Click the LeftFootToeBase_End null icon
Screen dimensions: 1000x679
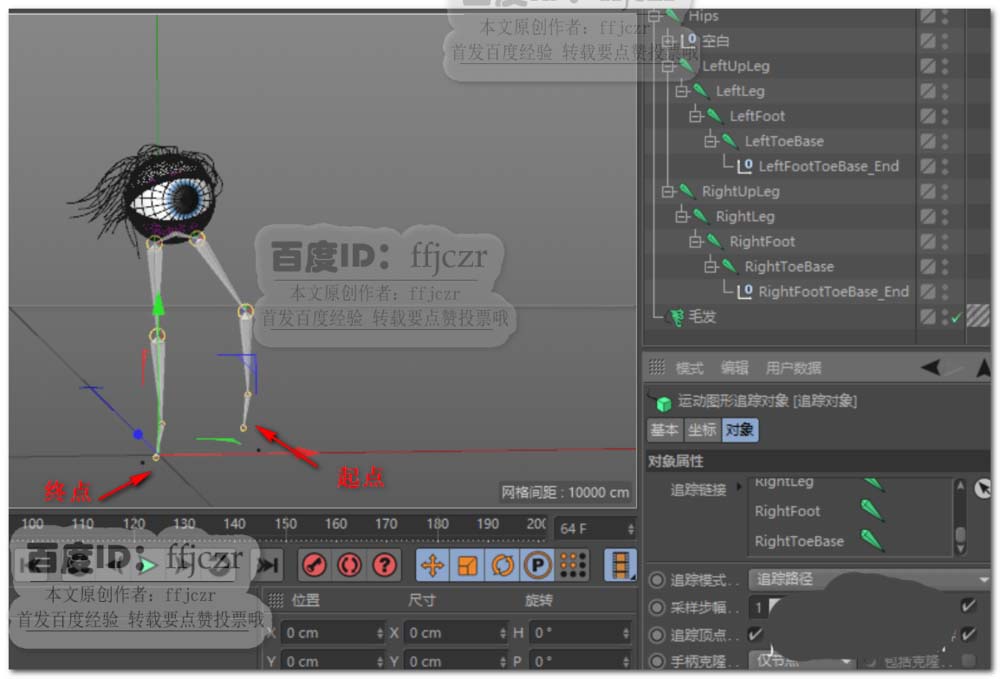pyautogui.click(x=745, y=166)
